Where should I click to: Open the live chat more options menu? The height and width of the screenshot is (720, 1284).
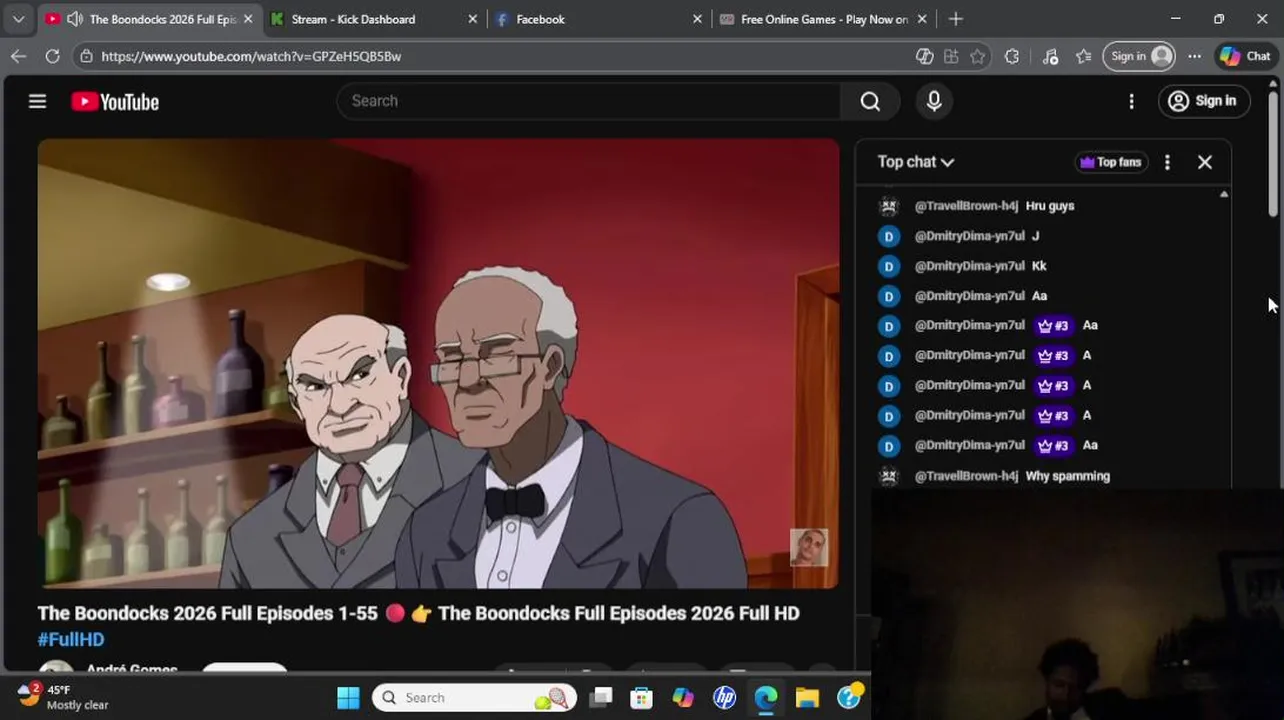1167,162
